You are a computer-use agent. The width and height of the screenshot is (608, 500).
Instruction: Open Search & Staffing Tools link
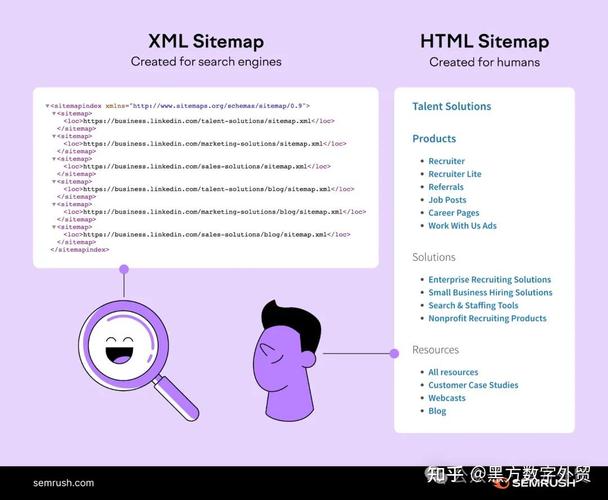[x=473, y=305]
